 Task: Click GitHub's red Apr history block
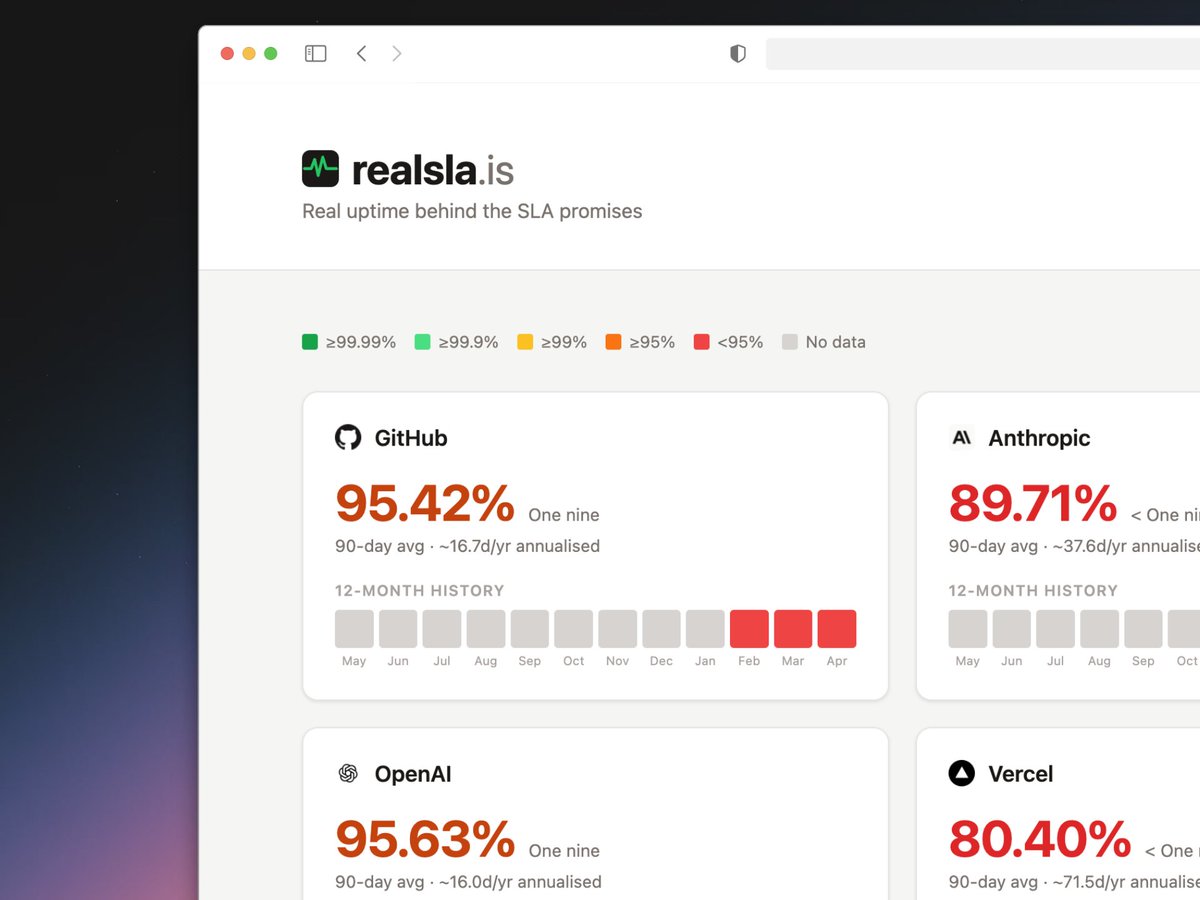tap(837, 629)
